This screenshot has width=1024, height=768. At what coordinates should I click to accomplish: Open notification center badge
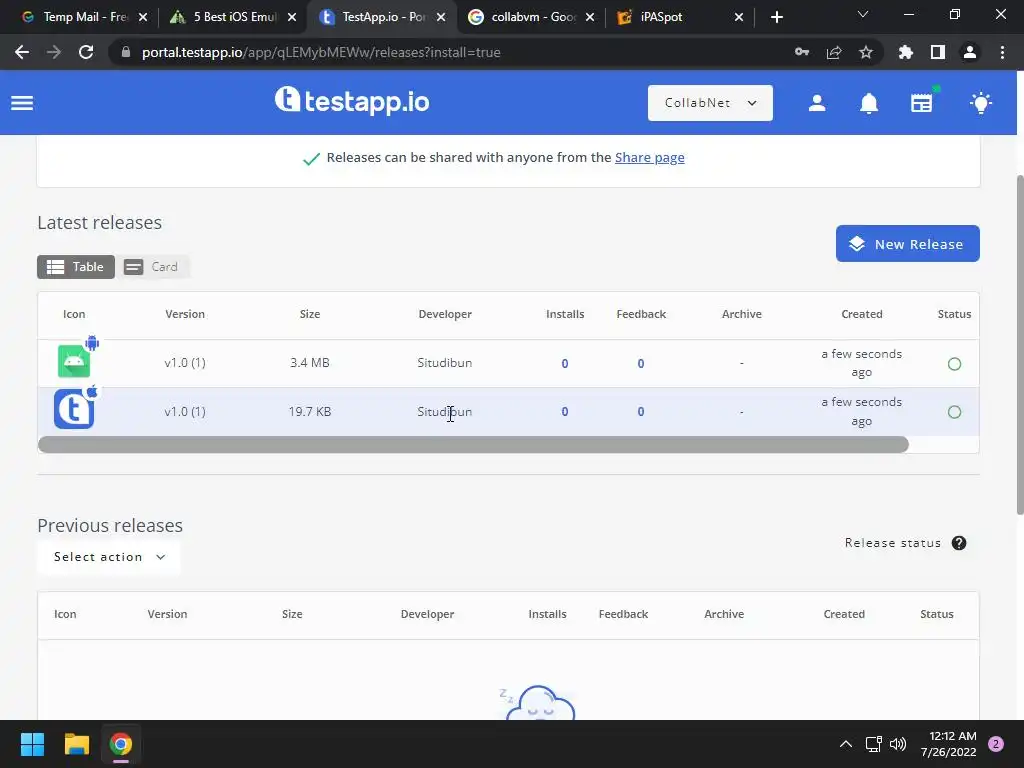click(x=995, y=744)
